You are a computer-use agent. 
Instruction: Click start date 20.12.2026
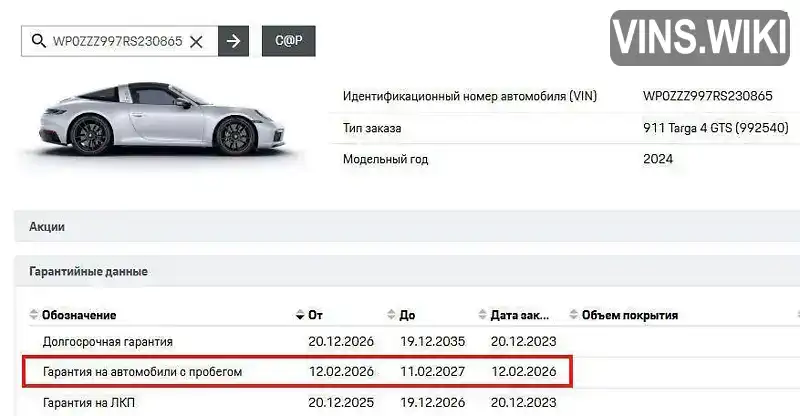pyautogui.click(x=341, y=341)
